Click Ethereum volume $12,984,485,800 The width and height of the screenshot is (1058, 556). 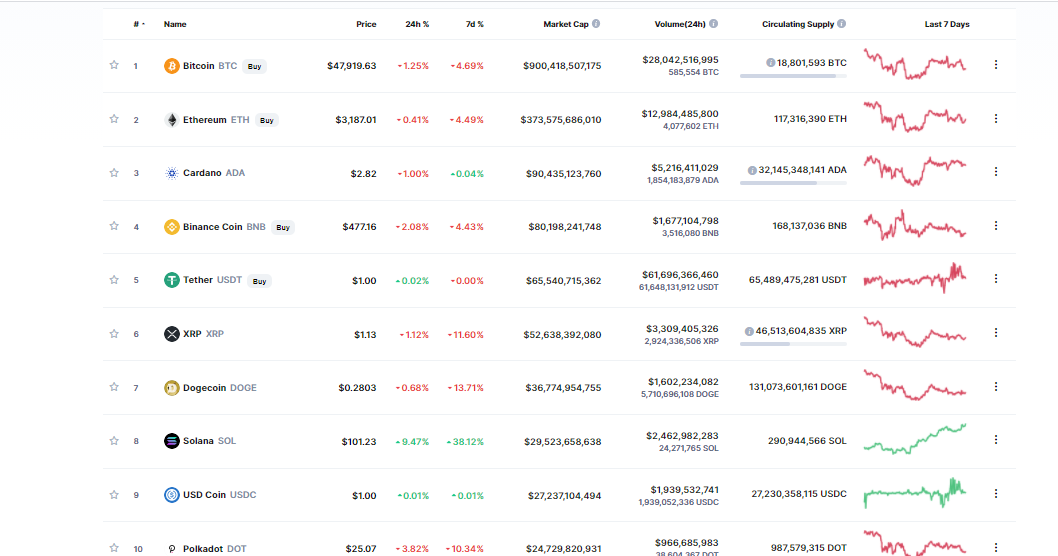coord(680,114)
